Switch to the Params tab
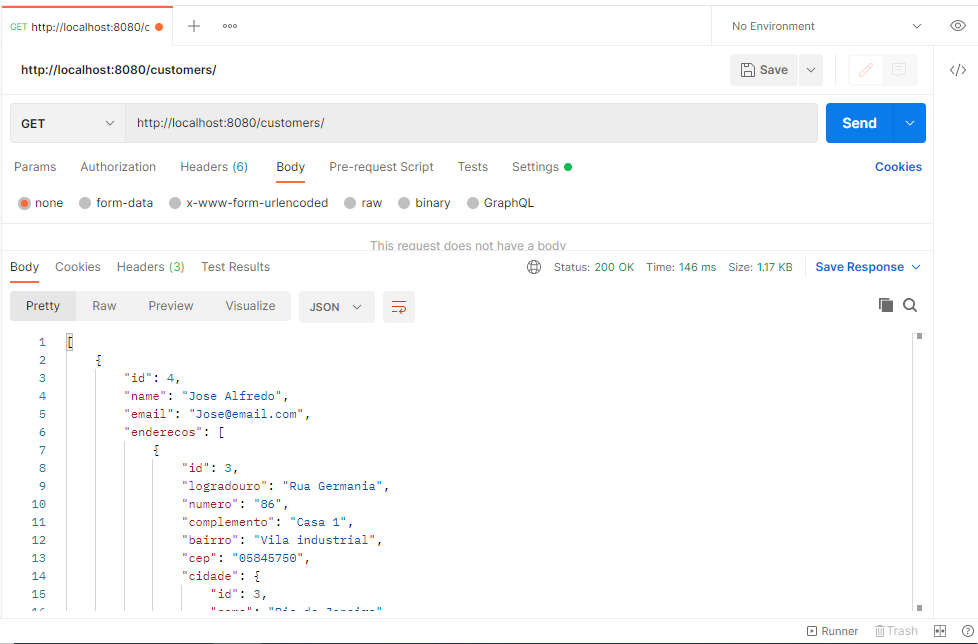The image size is (978, 644). [x=35, y=167]
